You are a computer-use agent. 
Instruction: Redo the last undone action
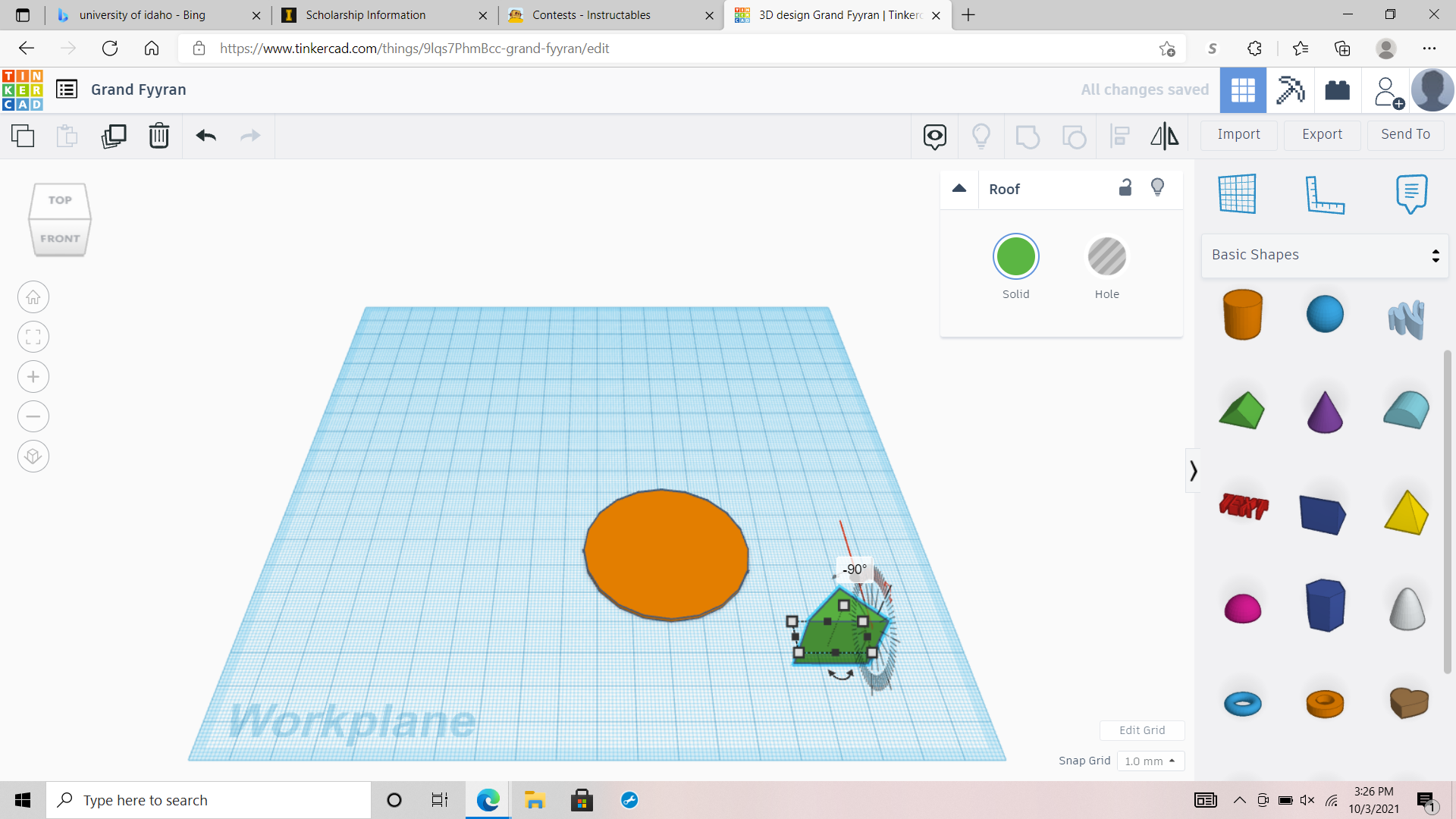click(x=250, y=136)
